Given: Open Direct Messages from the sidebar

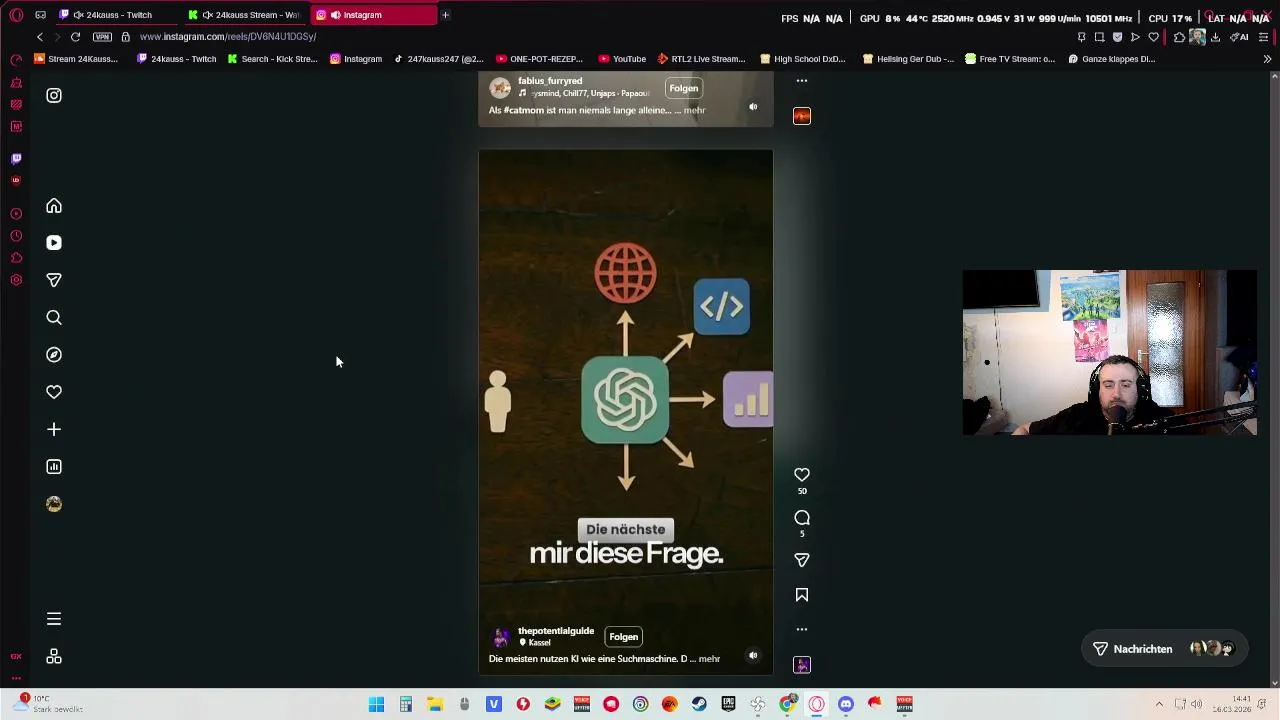Looking at the screenshot, I should [54, 280].
